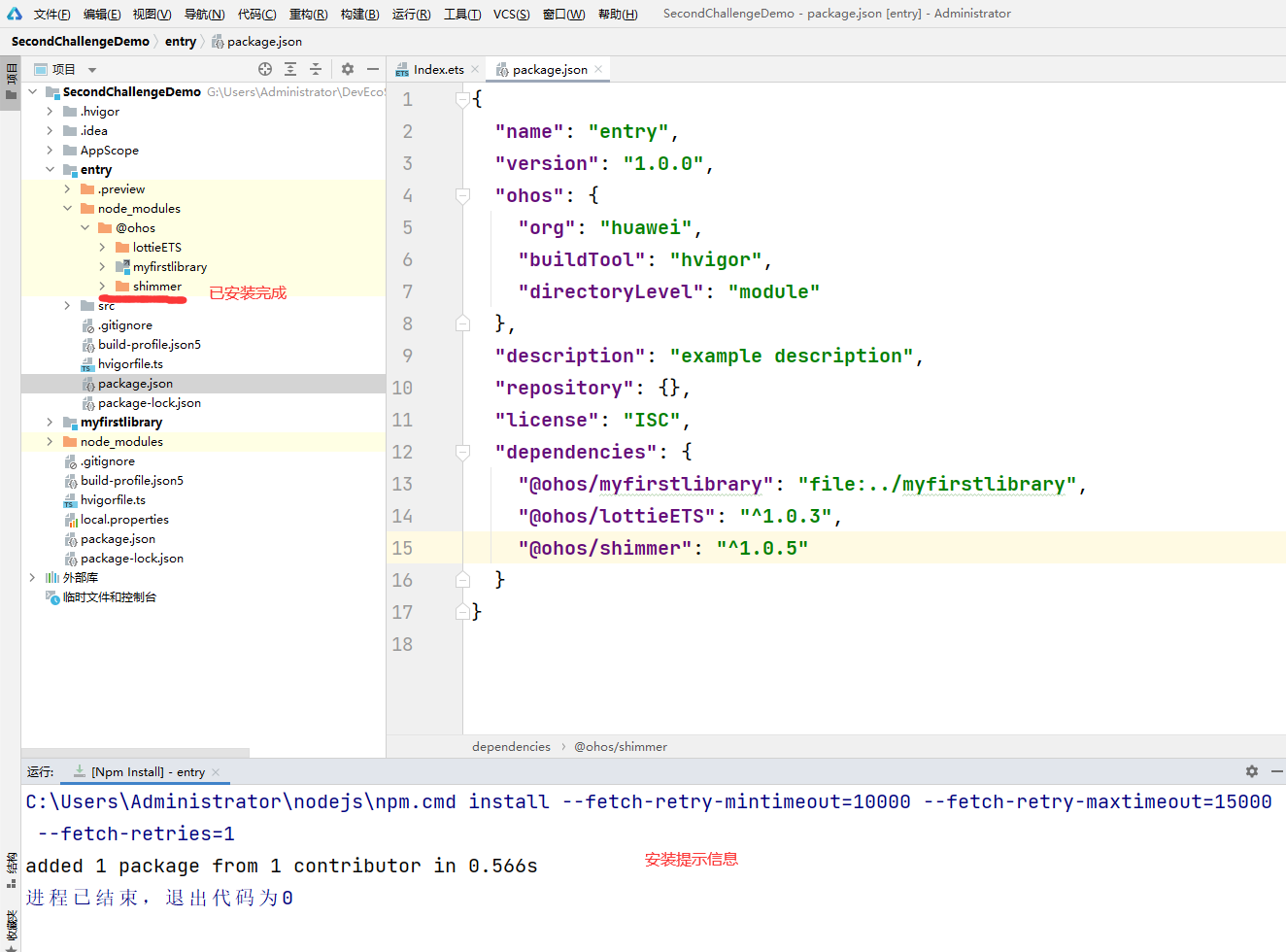Open the 视图(V) menu
The image size is (1286, 952).
click(152, 14)
